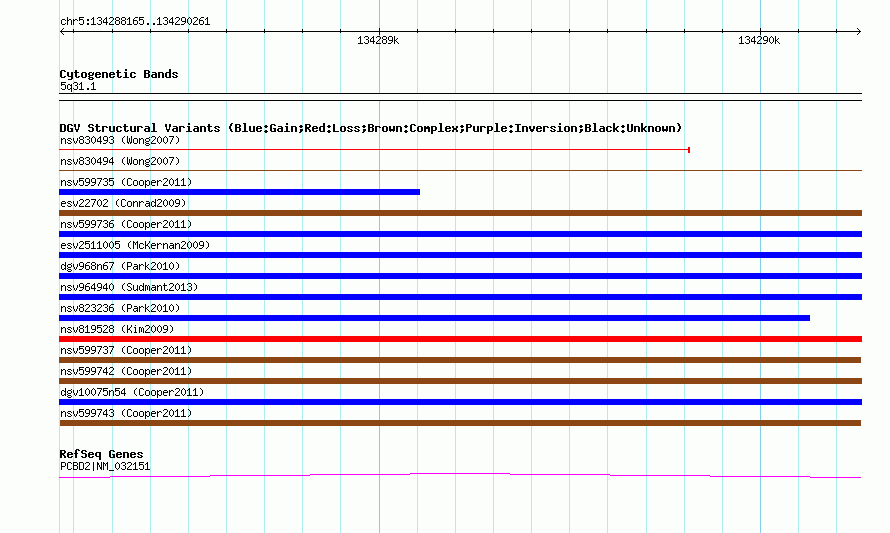The height and width of the screenshot is (533, 890).
Task: Select the brown nsv599742 complex bar
Action: (460, 381)
